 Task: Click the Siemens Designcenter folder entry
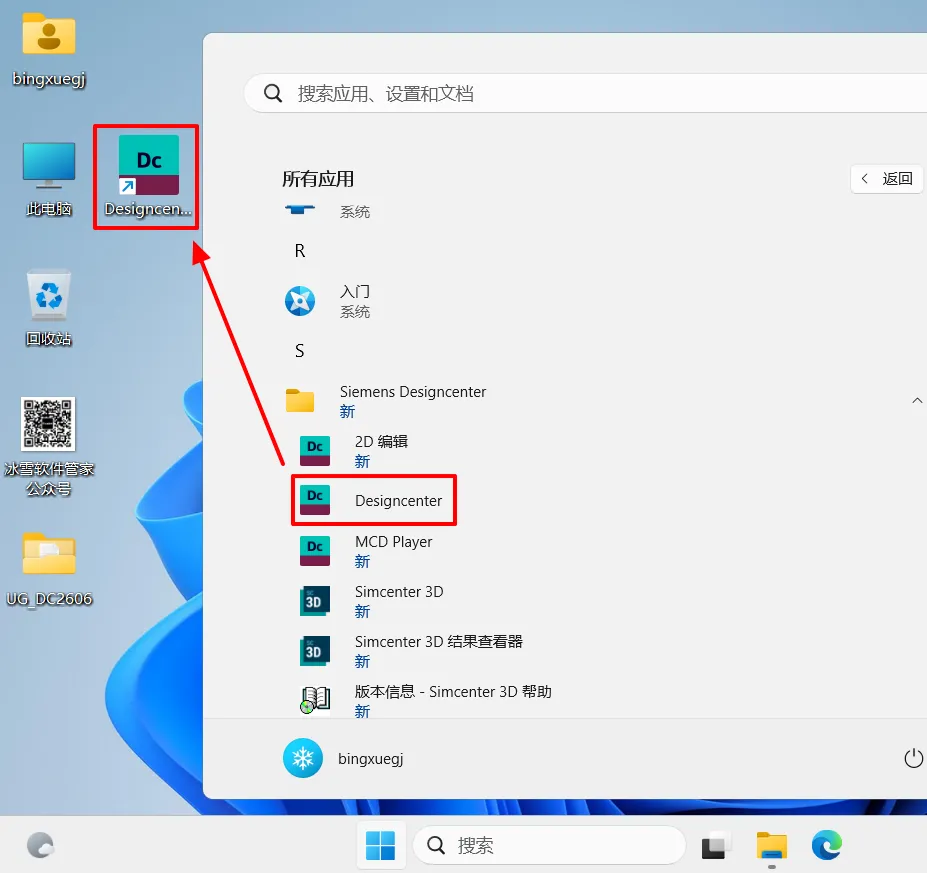click(x=385, y=401)
